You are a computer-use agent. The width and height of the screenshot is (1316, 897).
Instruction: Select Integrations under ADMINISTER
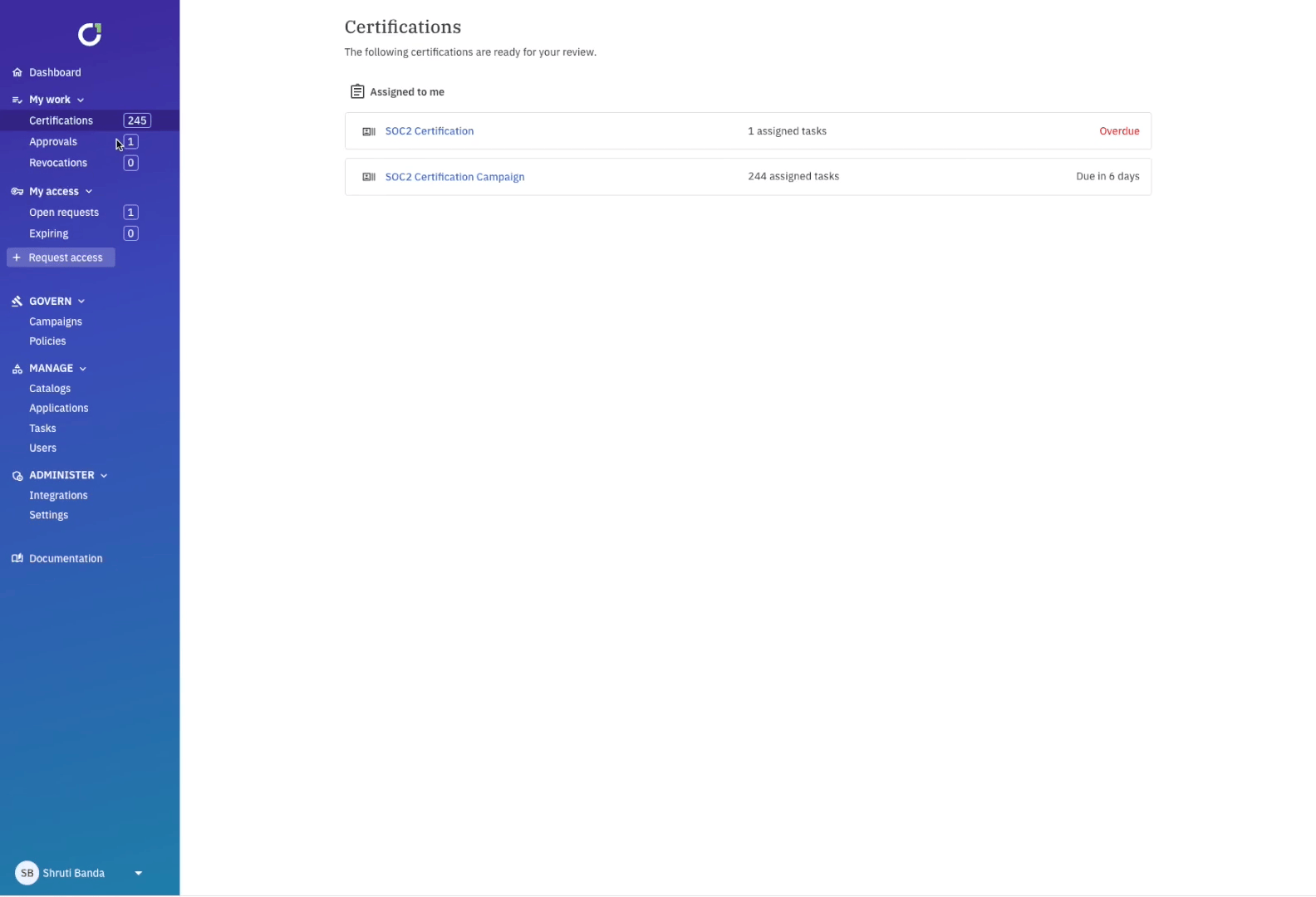(x=58, y=495)
